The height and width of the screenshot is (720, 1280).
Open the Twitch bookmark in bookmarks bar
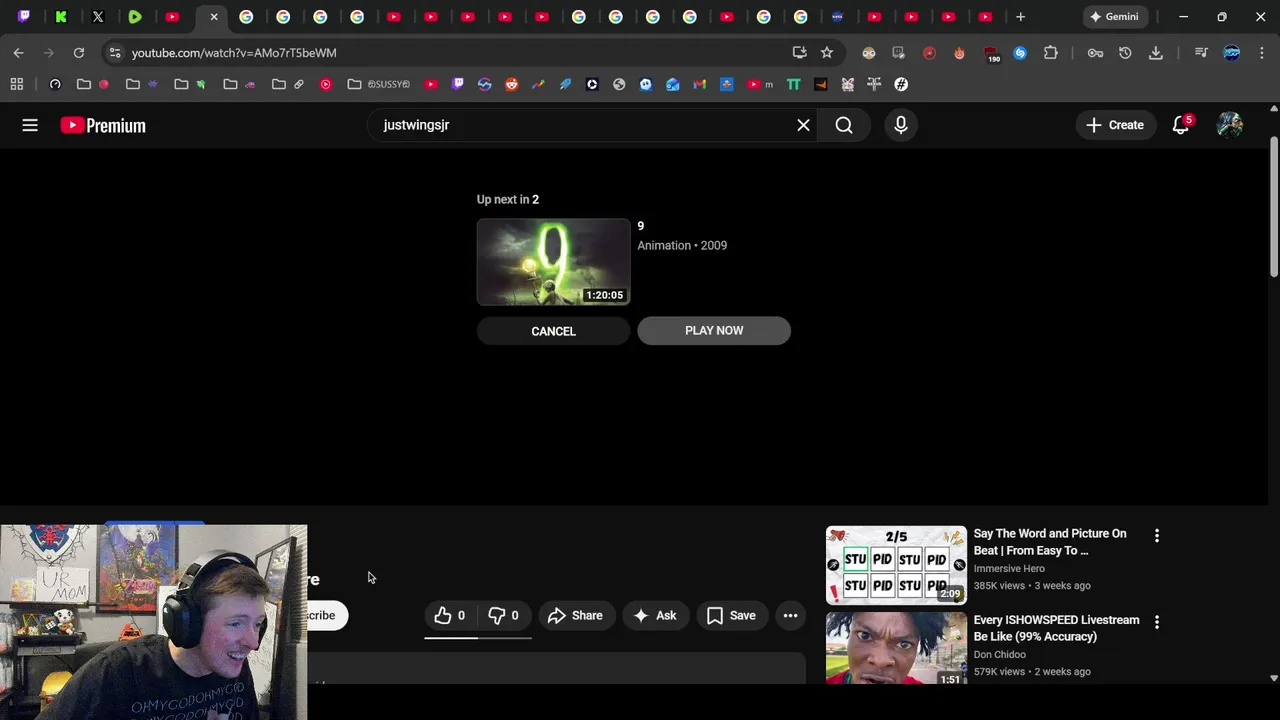click(458, 84)
